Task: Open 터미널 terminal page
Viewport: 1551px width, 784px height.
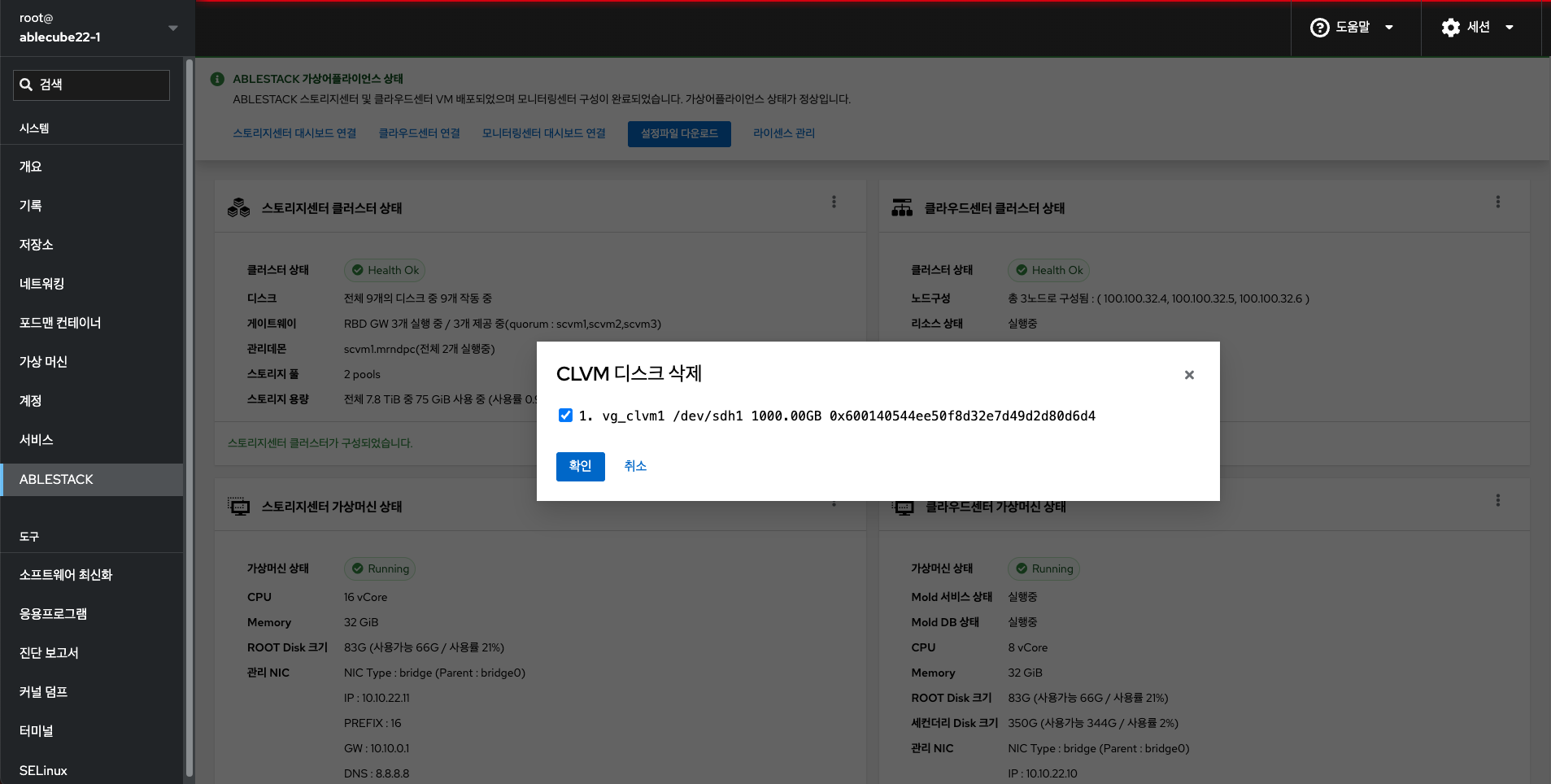Action: (x=91, y=731)
